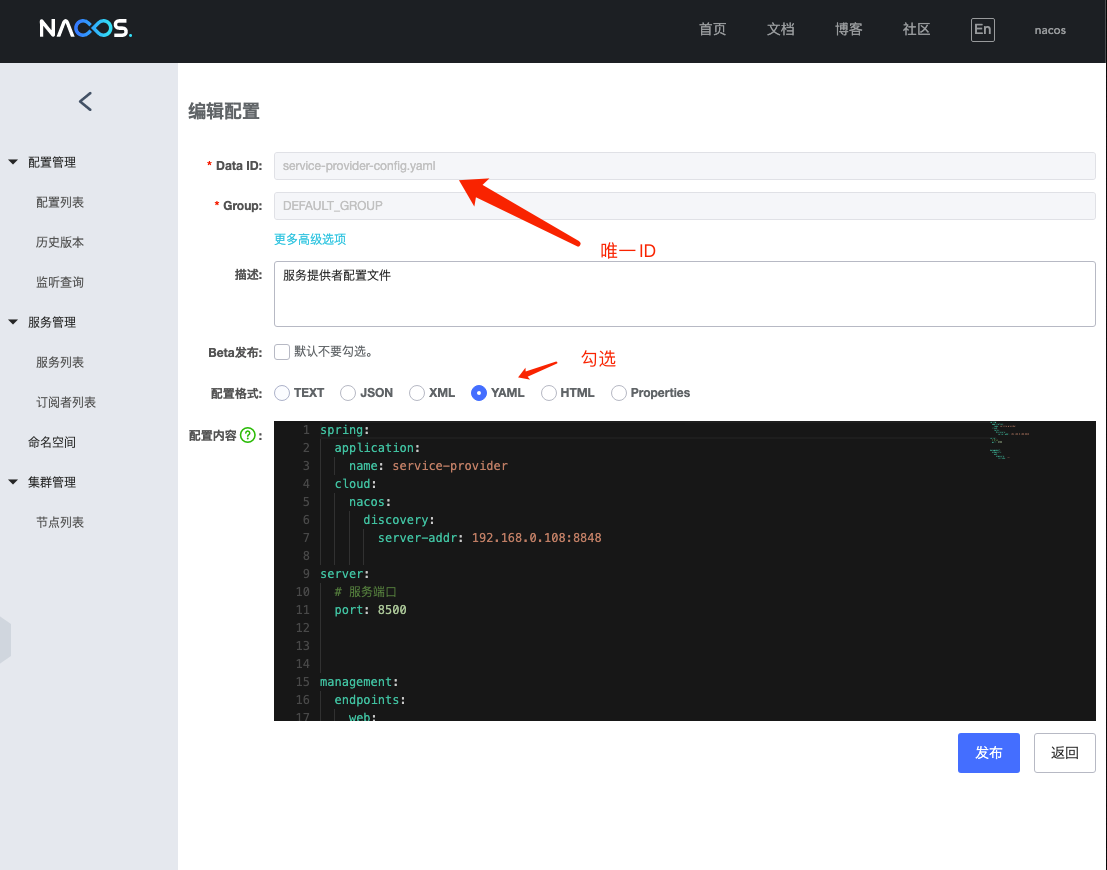Click 'server:' line 9 in editor

[x=345, y=574]
